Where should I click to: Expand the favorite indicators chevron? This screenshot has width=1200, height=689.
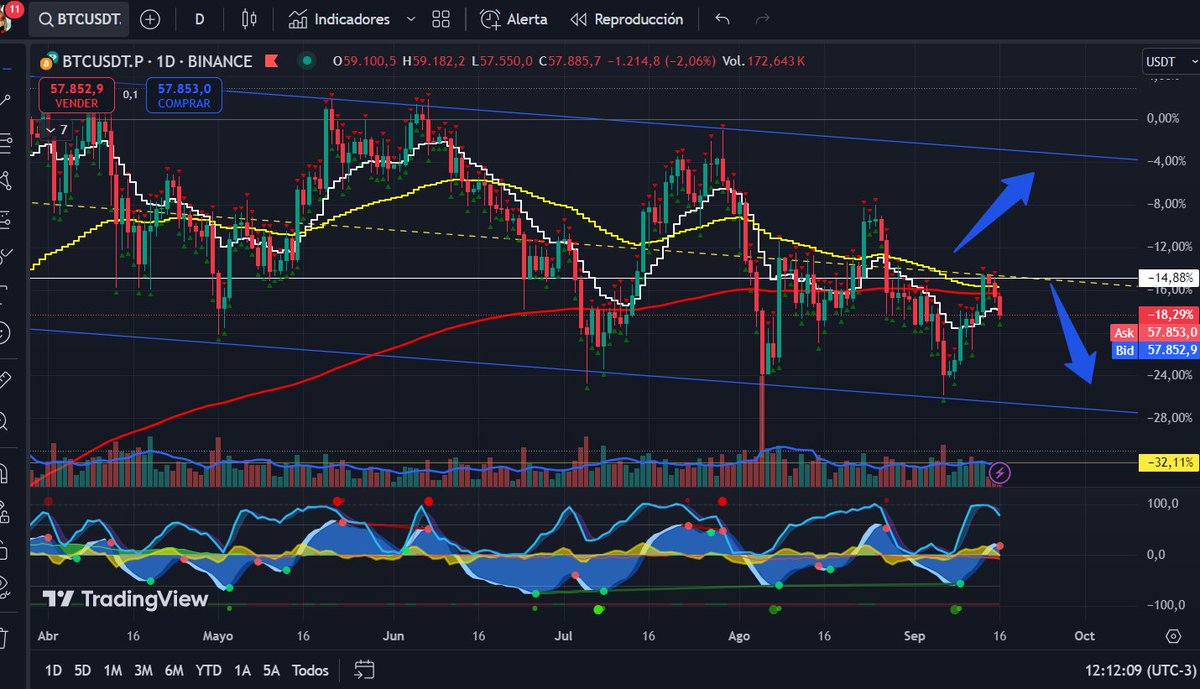point(411,19)
